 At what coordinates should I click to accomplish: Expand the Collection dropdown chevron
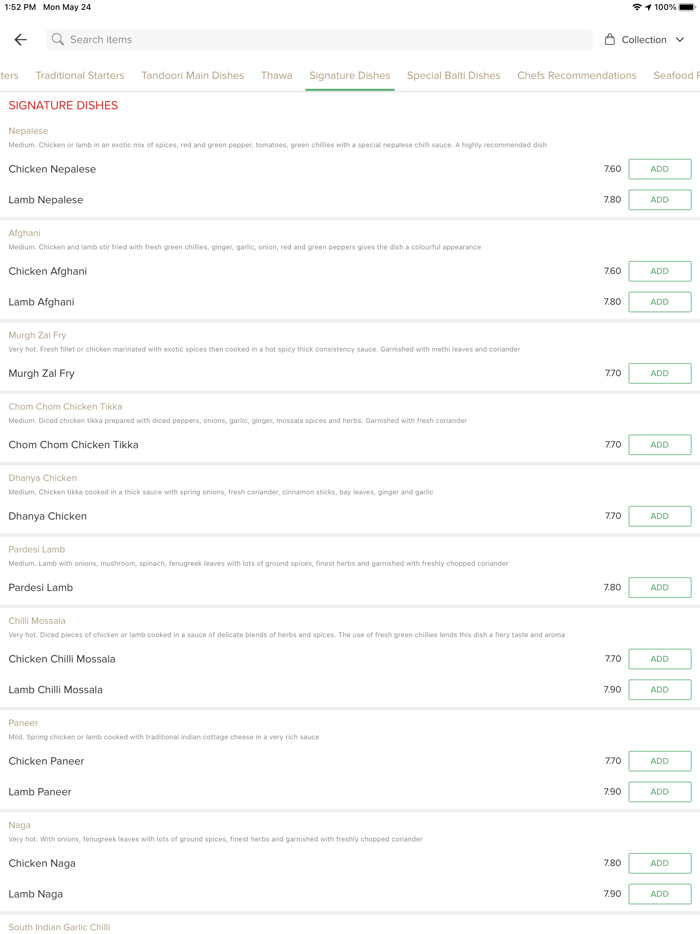coord(680,40)
